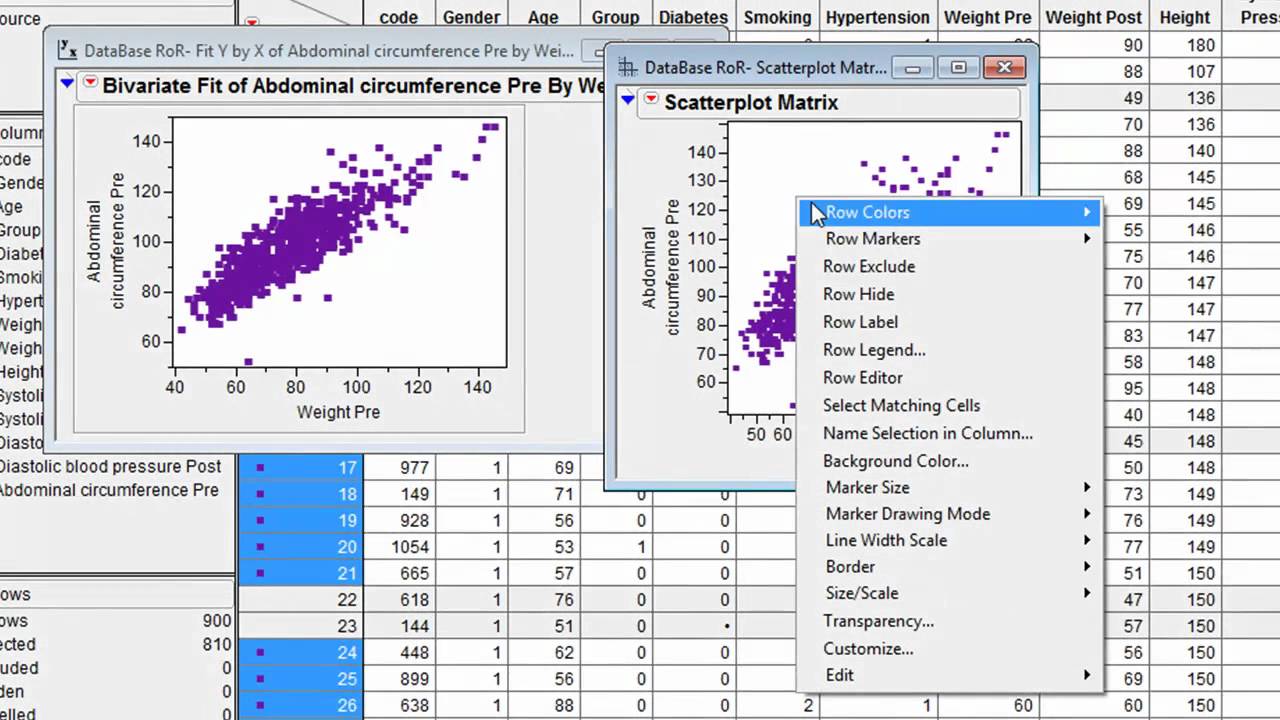Open Background Color... option

click(x=949, y=461)
